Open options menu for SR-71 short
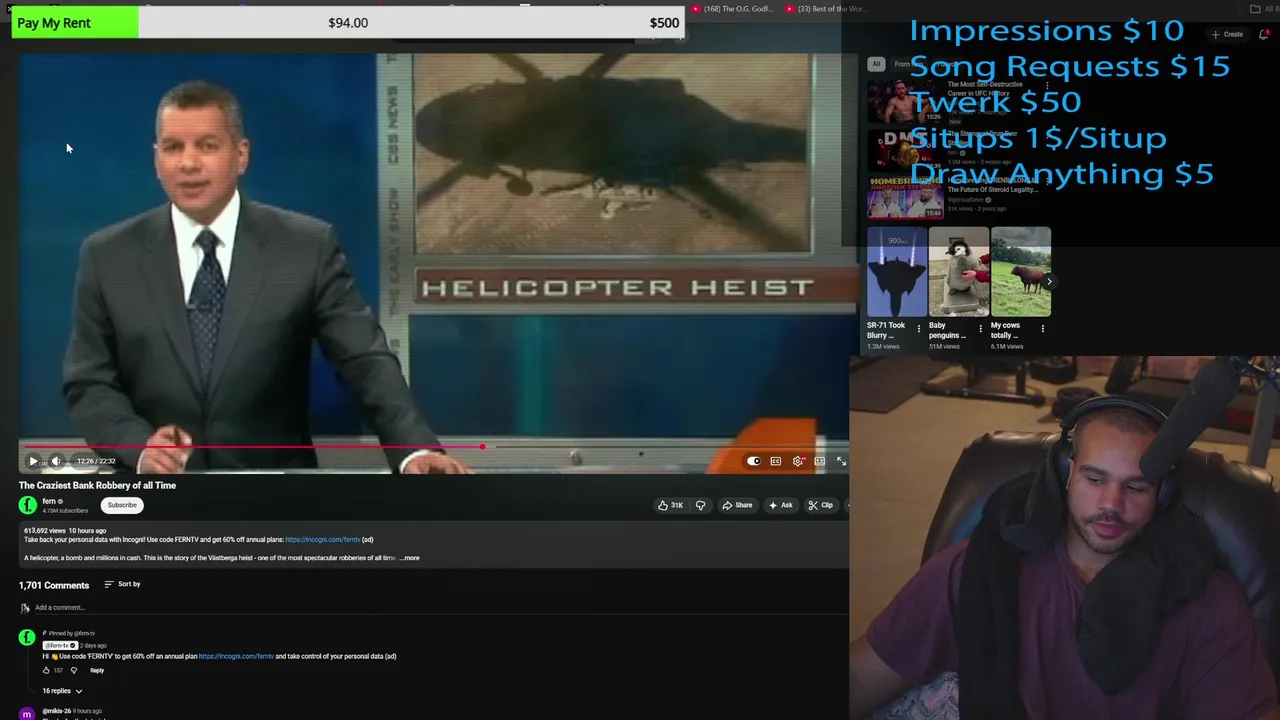This screenshot has width=1280, height=720. click(919, 328)
